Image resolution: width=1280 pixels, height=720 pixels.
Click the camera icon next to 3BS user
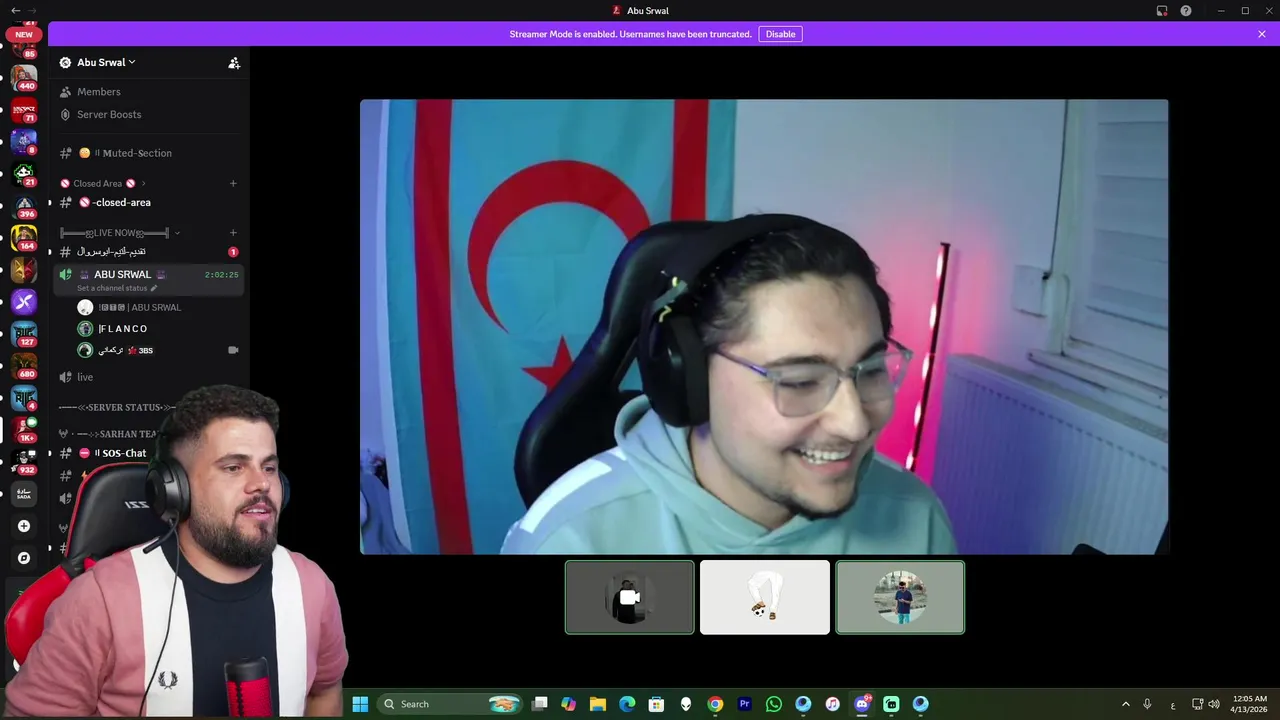point(233,350)
